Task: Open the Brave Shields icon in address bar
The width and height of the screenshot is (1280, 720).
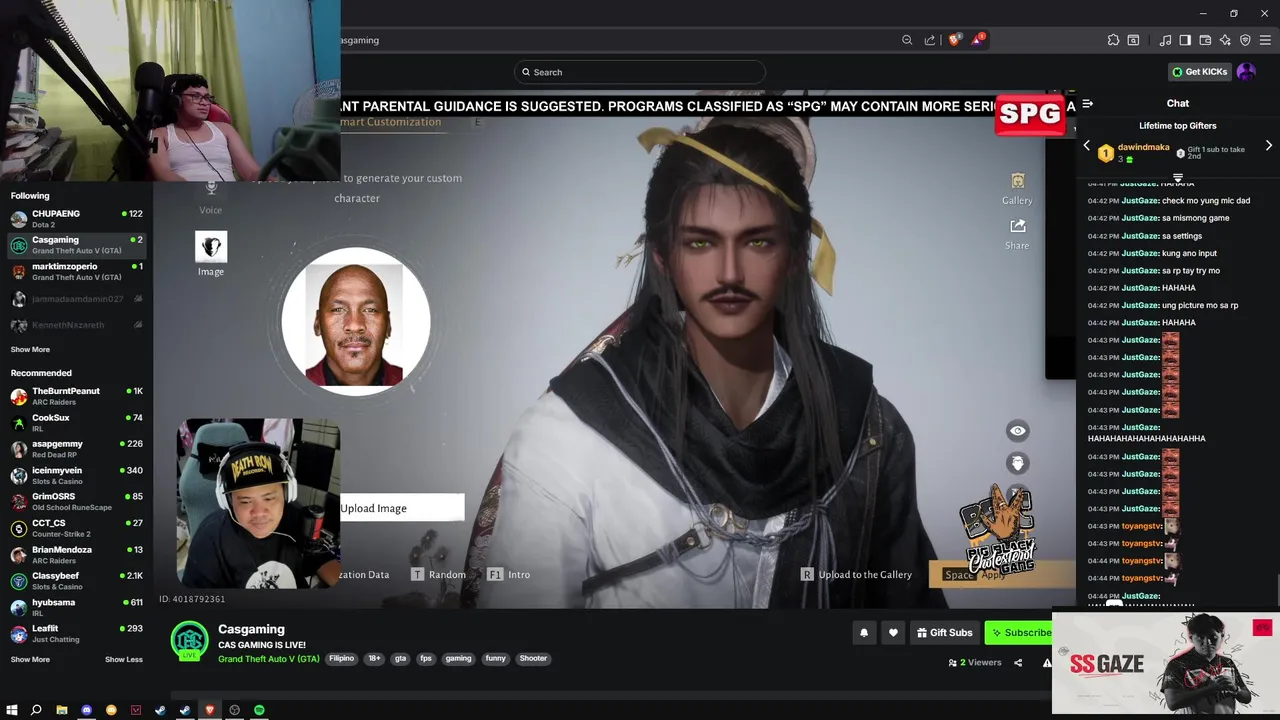Action: point(954,40)
